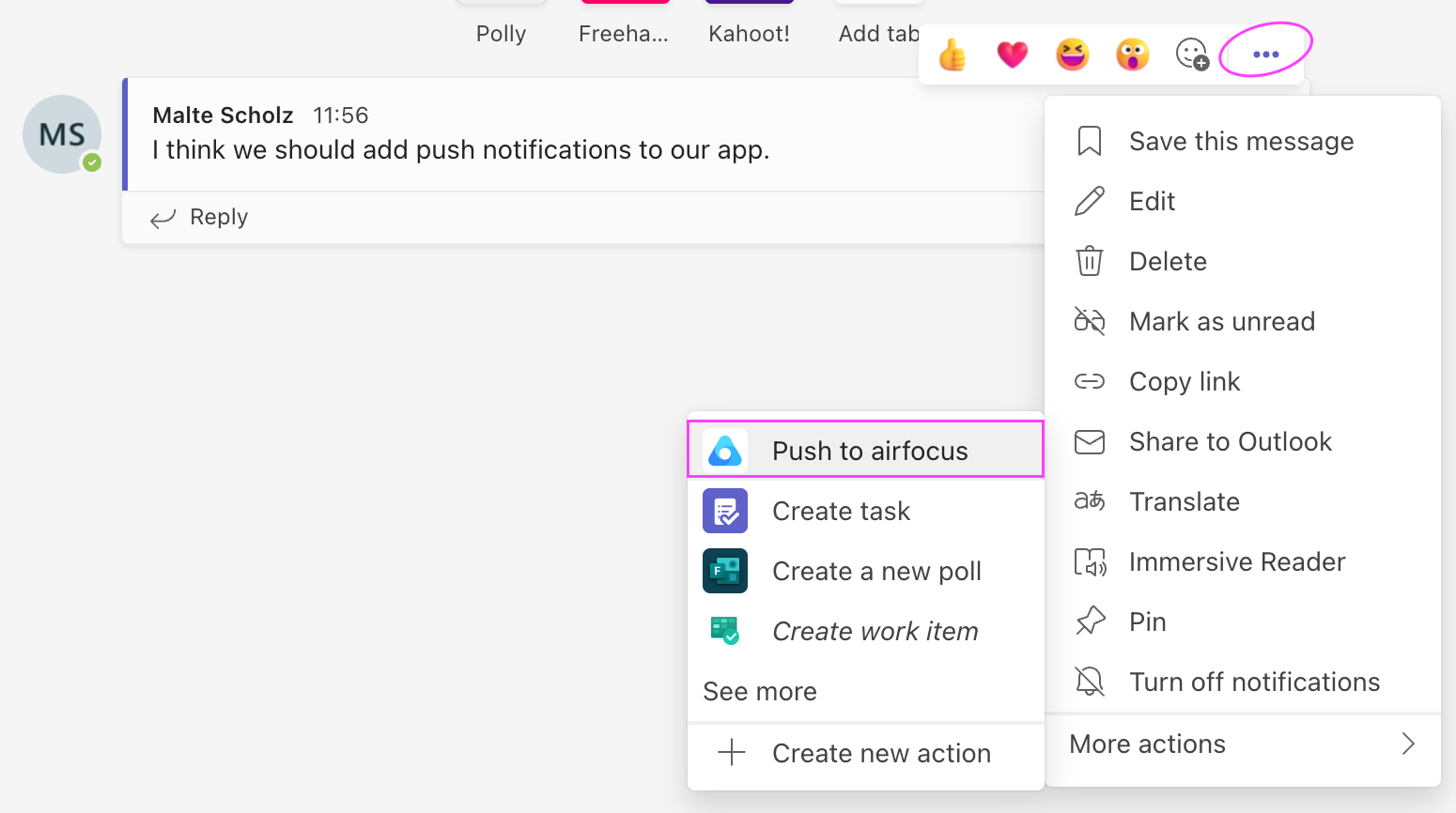React with the red heart emoji
The height and width of the screenshot is (813, 1456).
point(1012,54)
